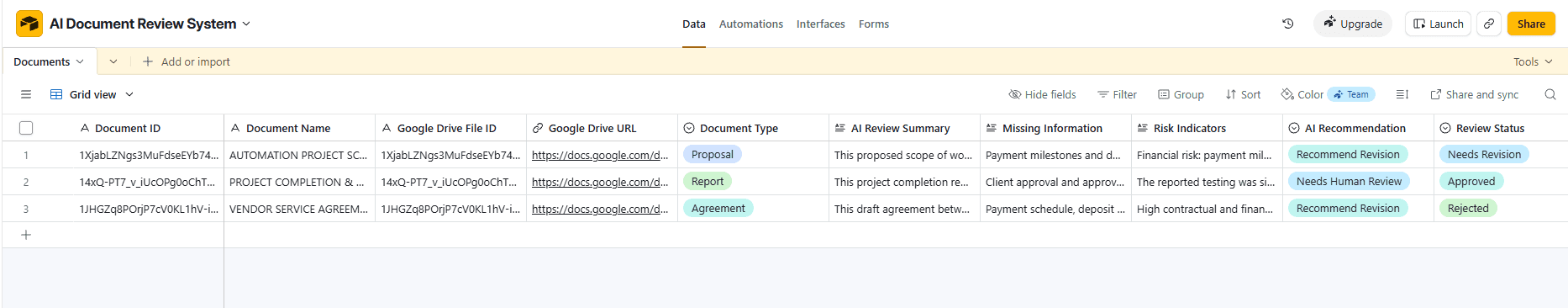Click the search magnifier icon
This screenshot has height=308, width=1568.
(x=1550, y=94)
